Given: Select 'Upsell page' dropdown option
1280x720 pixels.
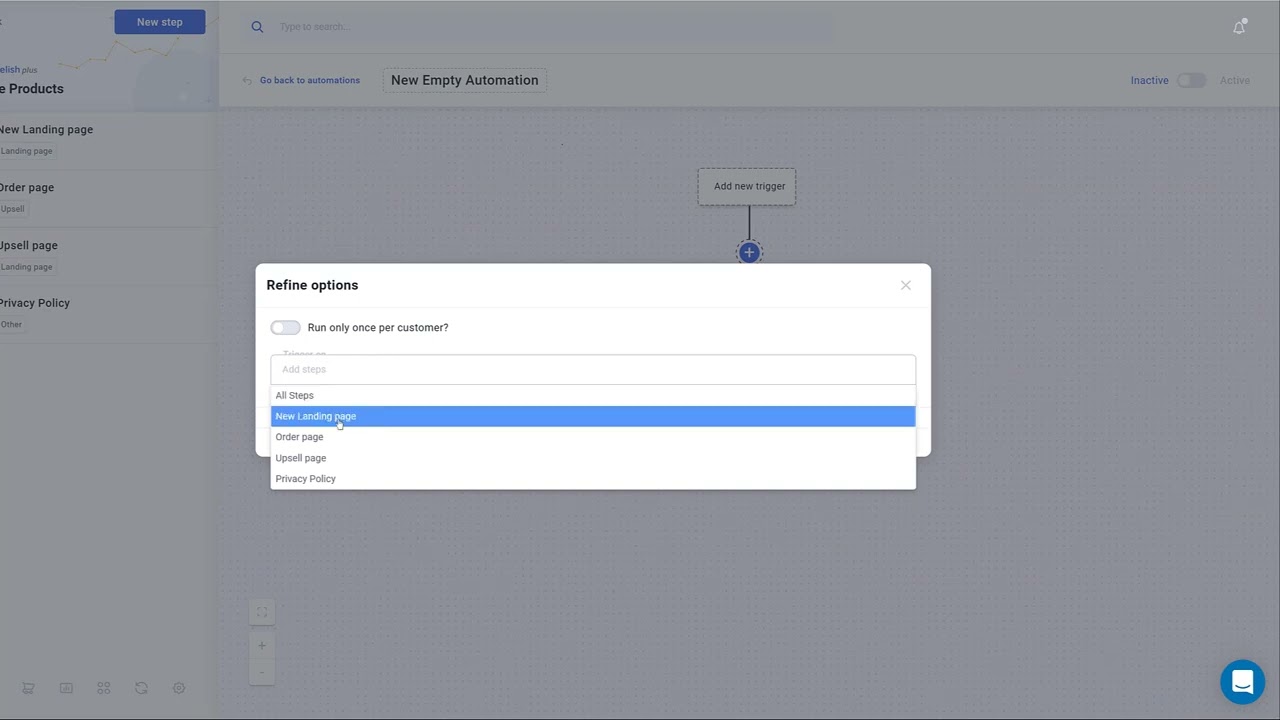Looking at the screenshot, I should coord(301,458).
